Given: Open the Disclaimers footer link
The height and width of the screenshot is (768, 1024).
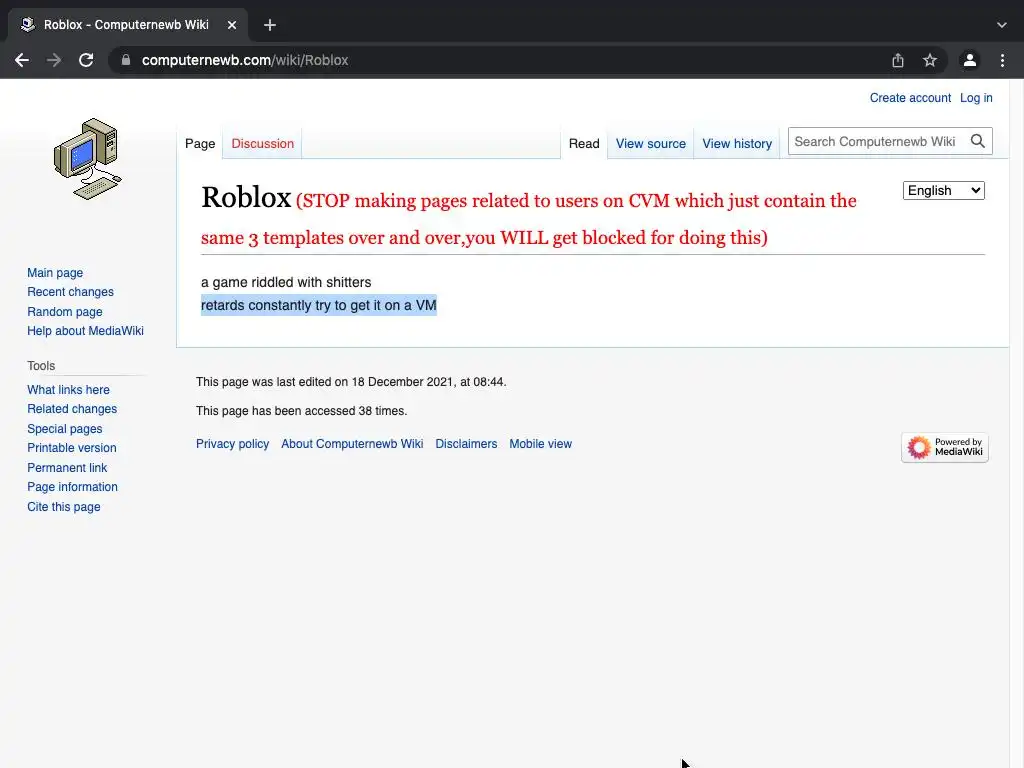Looking at the screenshot, I should pyautogui.click(x=466, y=444).
